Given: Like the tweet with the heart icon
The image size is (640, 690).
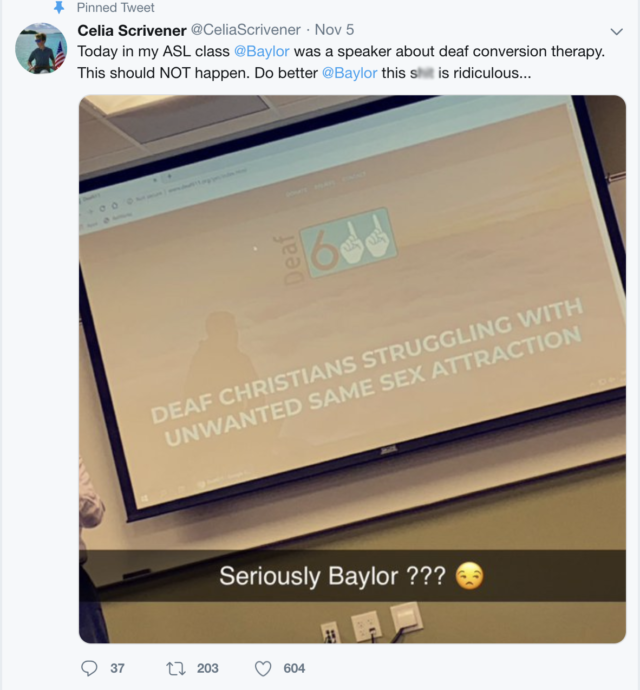Looking at the screenshot, I should (x=263, y=668).
